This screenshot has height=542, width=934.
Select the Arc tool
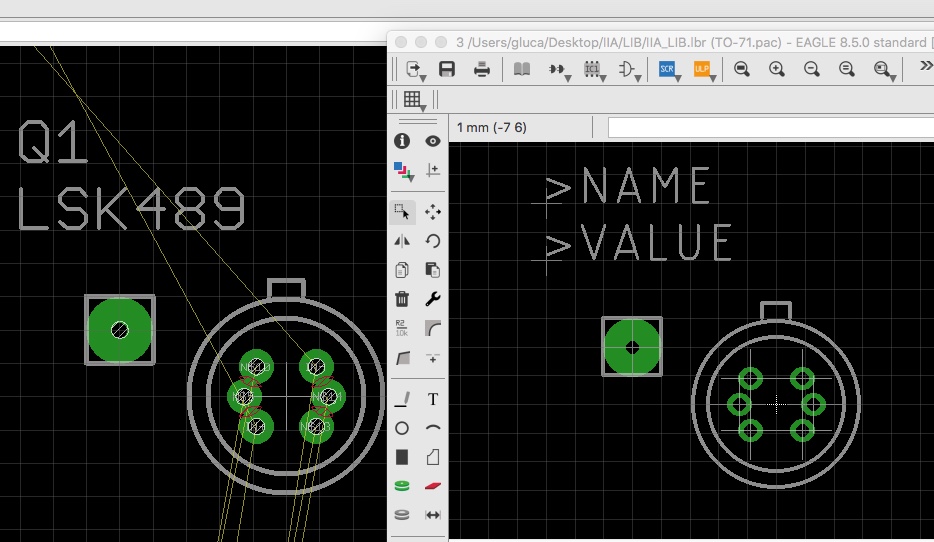[x=433, y=428]
